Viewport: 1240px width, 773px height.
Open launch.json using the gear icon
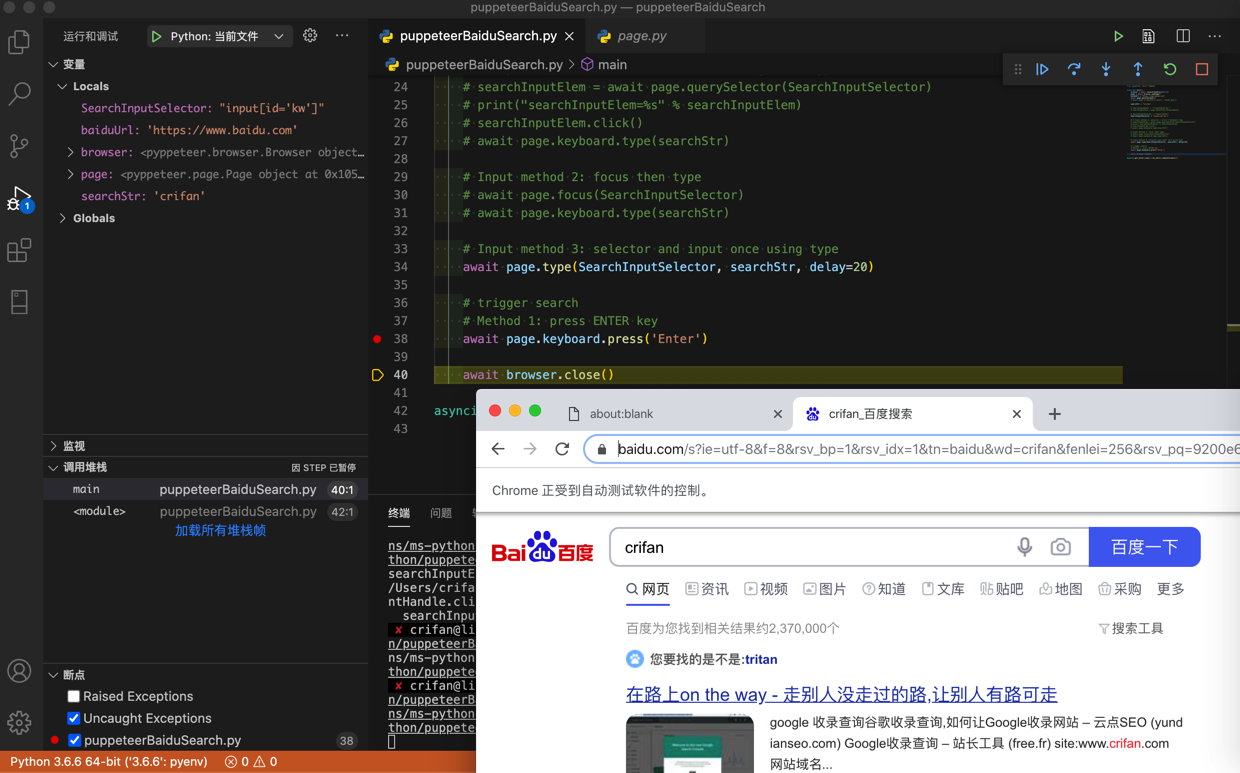click(x=310, y=36)
